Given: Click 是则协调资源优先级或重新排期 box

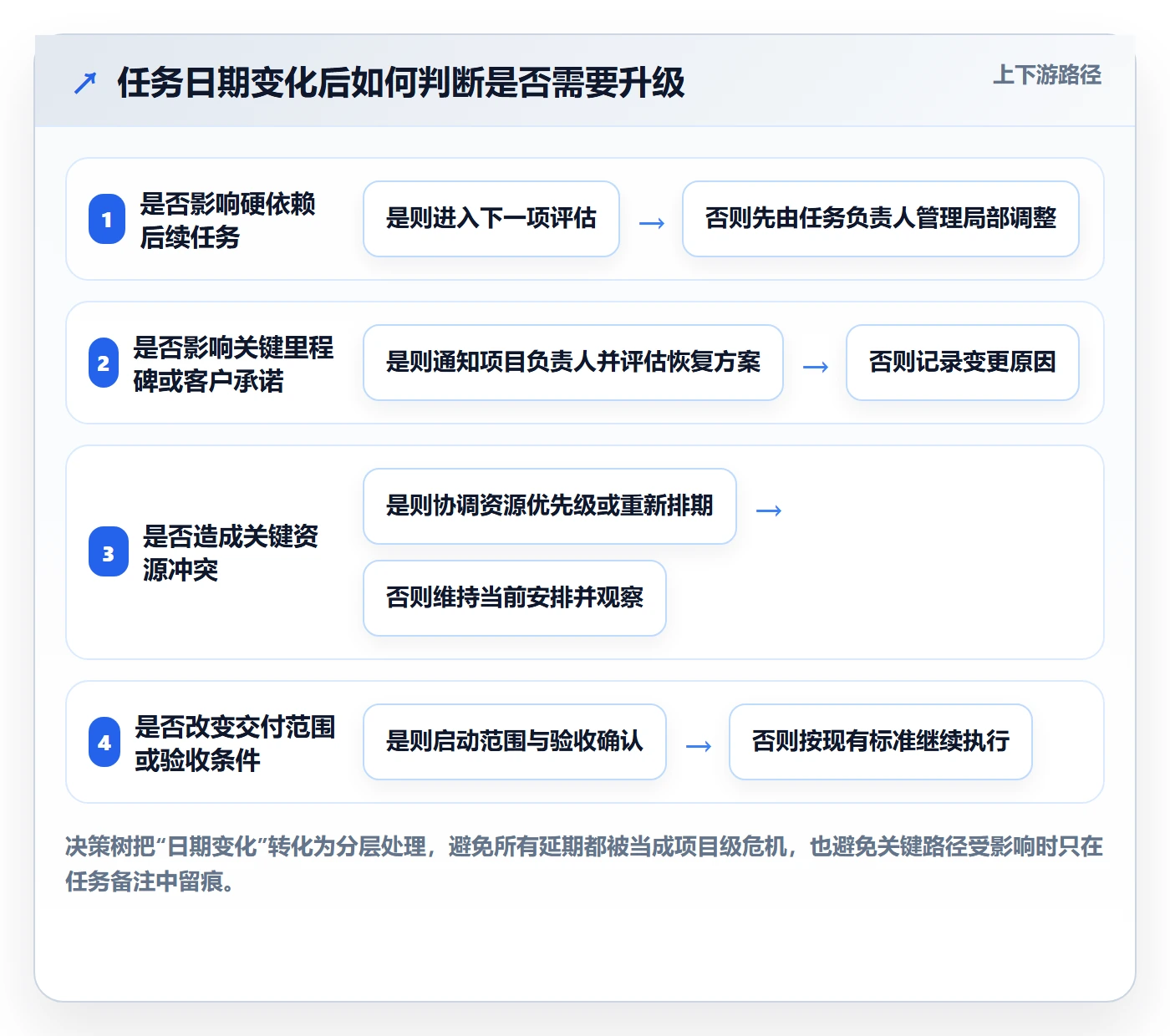Looking at the screenshot, I should (x=550, y=506).
